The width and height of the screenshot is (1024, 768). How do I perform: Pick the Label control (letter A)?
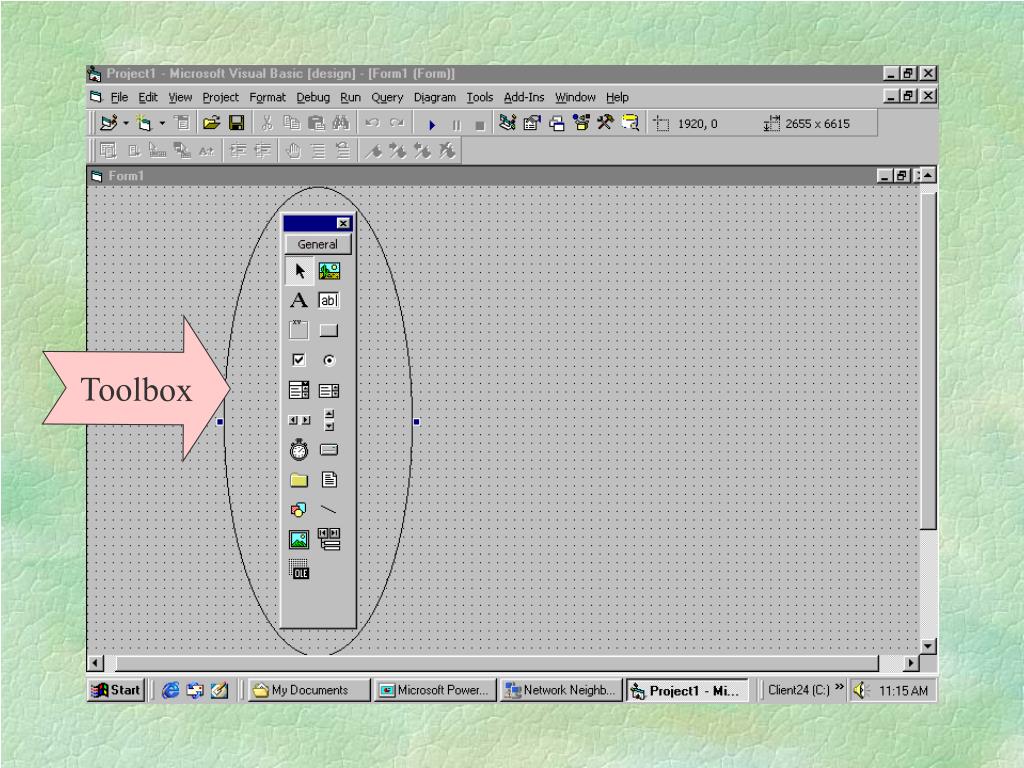pyautogui.click(x=299, y=300)
